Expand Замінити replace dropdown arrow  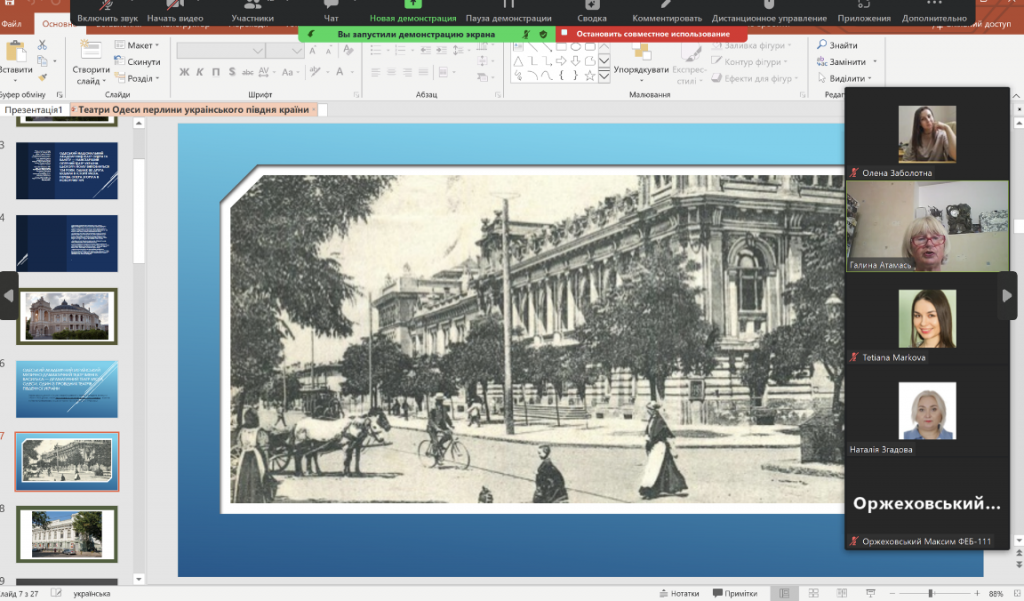click(874, 61)
